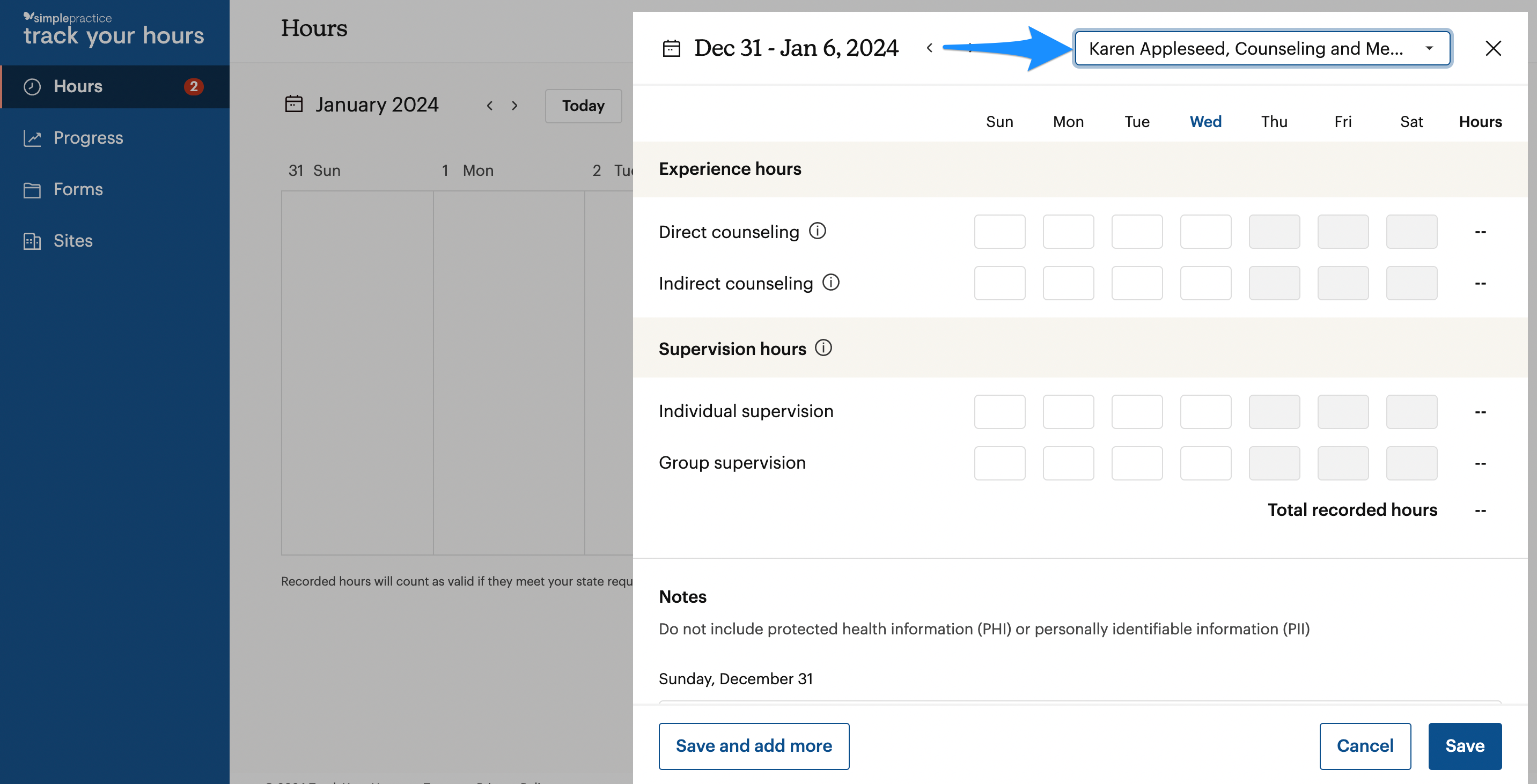Click the Today button
Screen dimensions: 1537x784
click(582, 106)
